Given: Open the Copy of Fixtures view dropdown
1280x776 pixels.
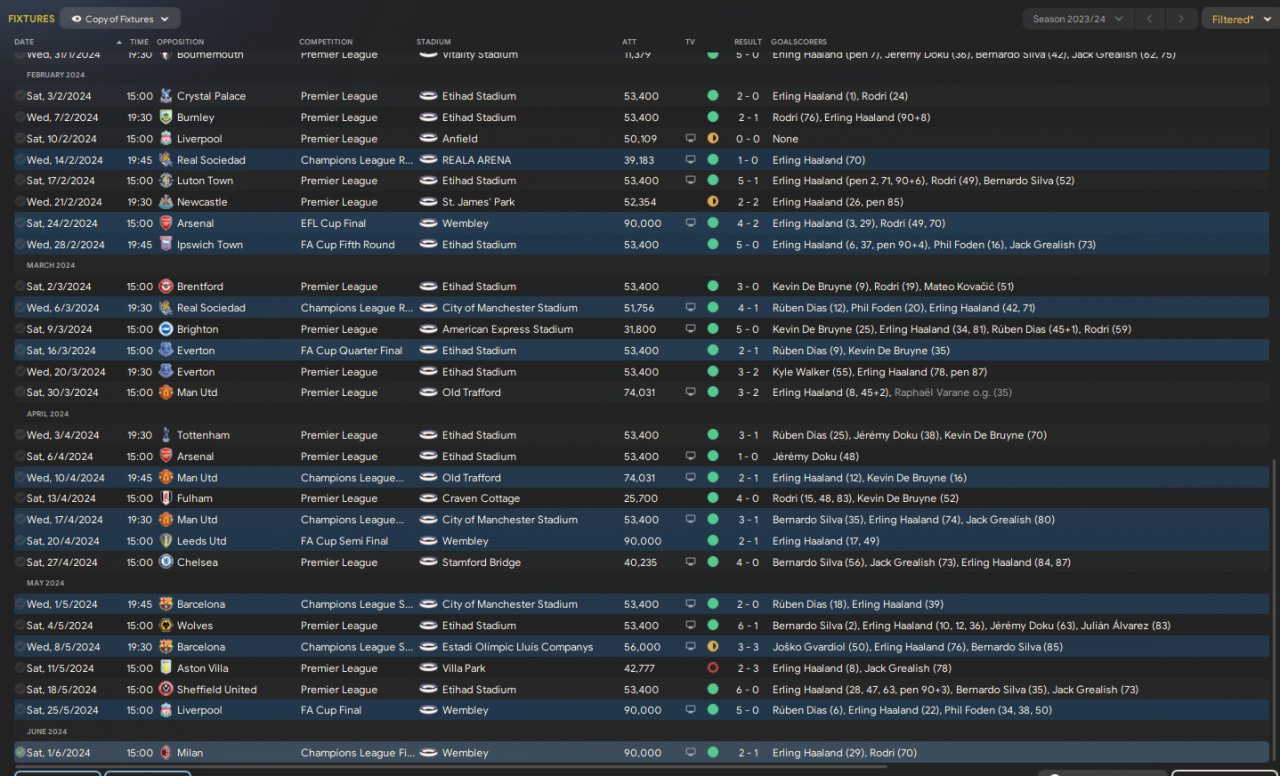Looking at the screenshot, I should click(x=120, y=18).
